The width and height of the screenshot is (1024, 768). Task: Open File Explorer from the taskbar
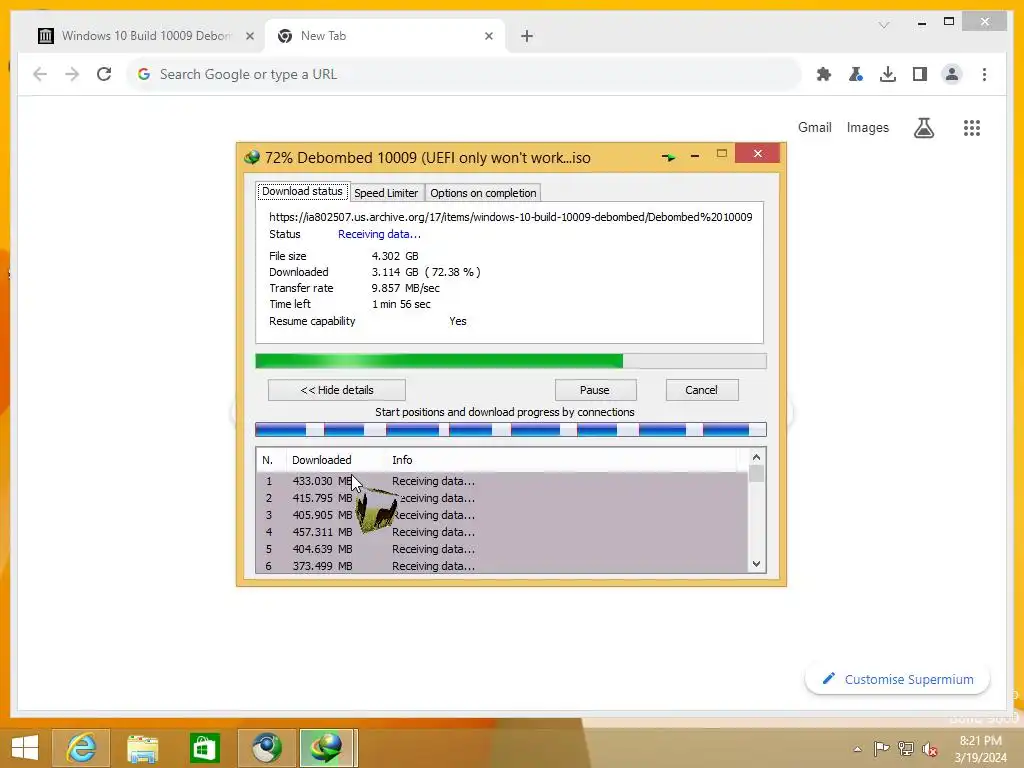(x=142, y=748)
